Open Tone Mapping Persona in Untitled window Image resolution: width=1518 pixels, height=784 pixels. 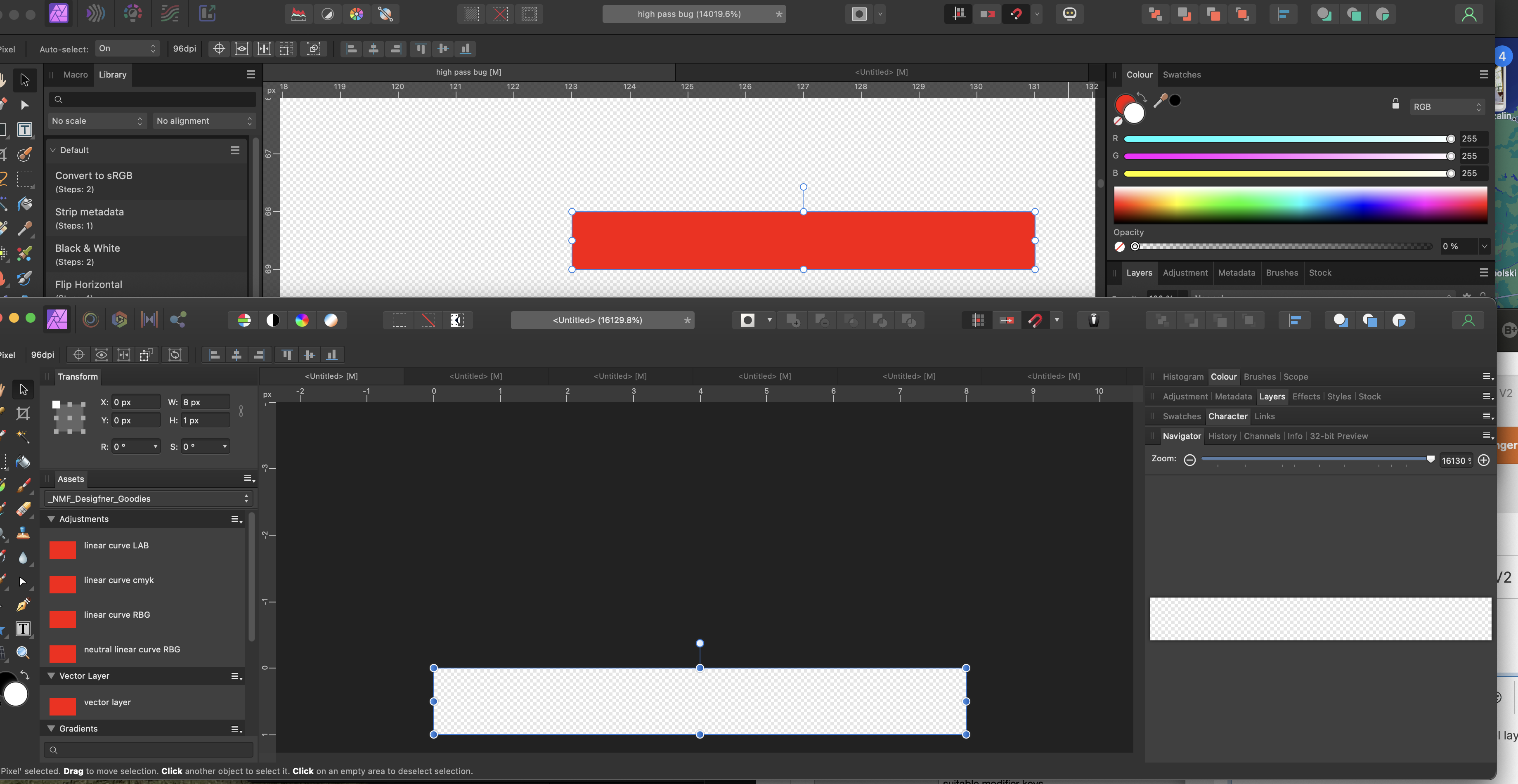(x=149, y=320)
